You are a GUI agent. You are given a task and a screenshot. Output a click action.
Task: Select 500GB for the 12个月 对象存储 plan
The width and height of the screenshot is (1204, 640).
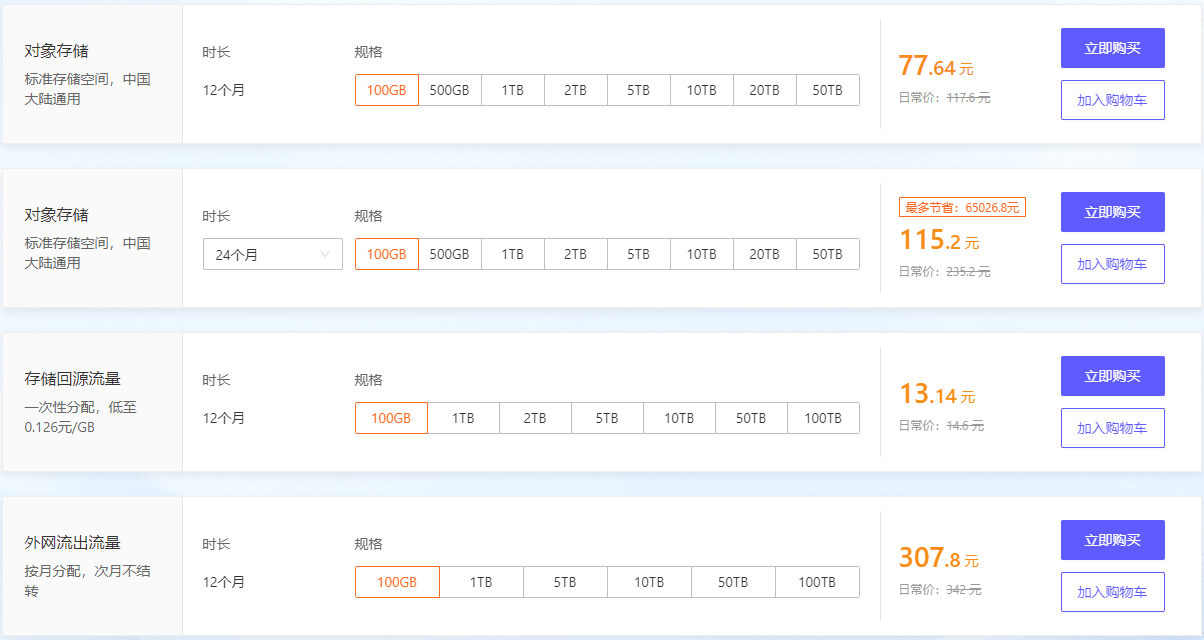(449, 90)
